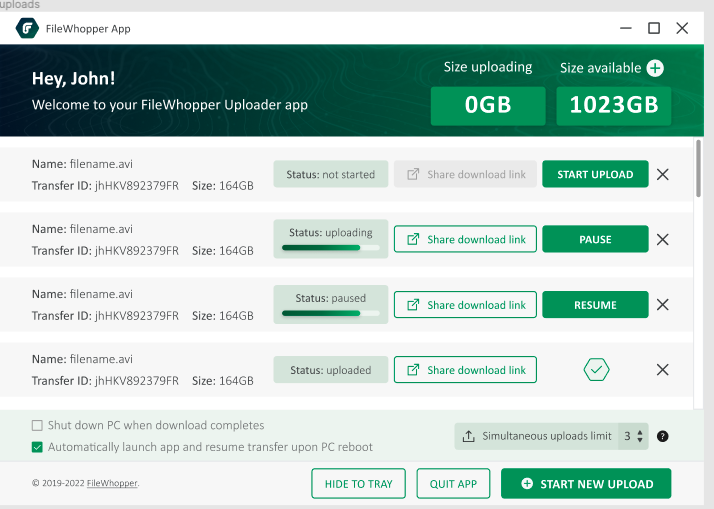
Task: Share download link for the uploaded file
Action: (465, 370)
